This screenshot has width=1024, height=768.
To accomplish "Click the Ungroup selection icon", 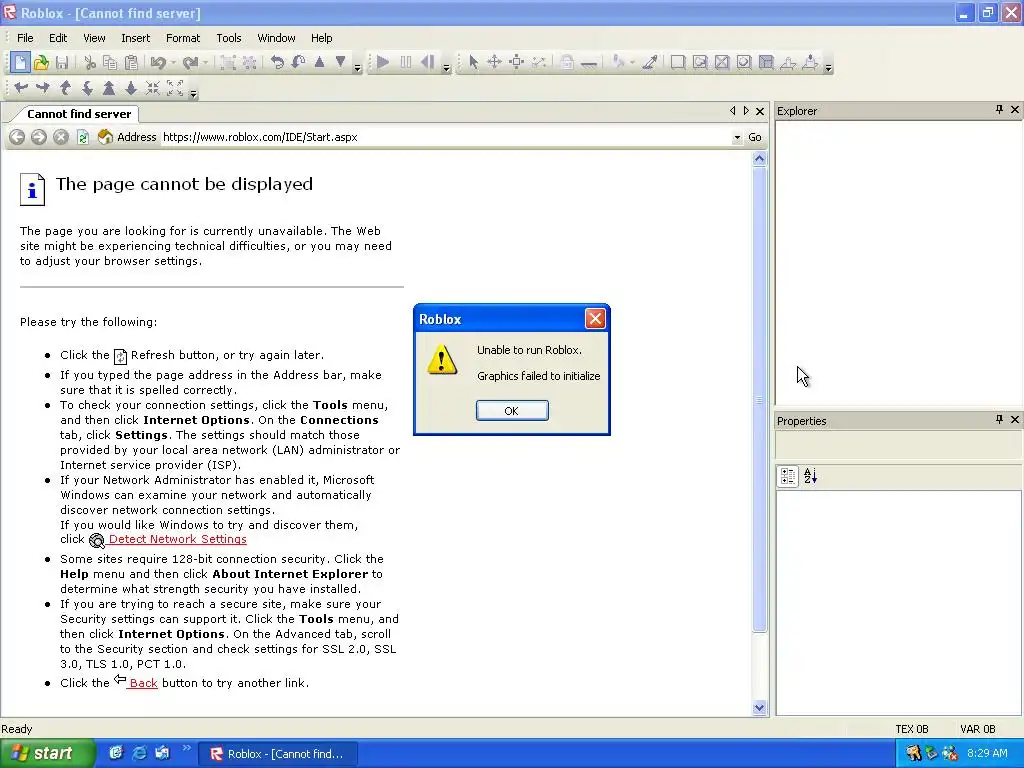I will pyautogui.click(x=249, y=63).
